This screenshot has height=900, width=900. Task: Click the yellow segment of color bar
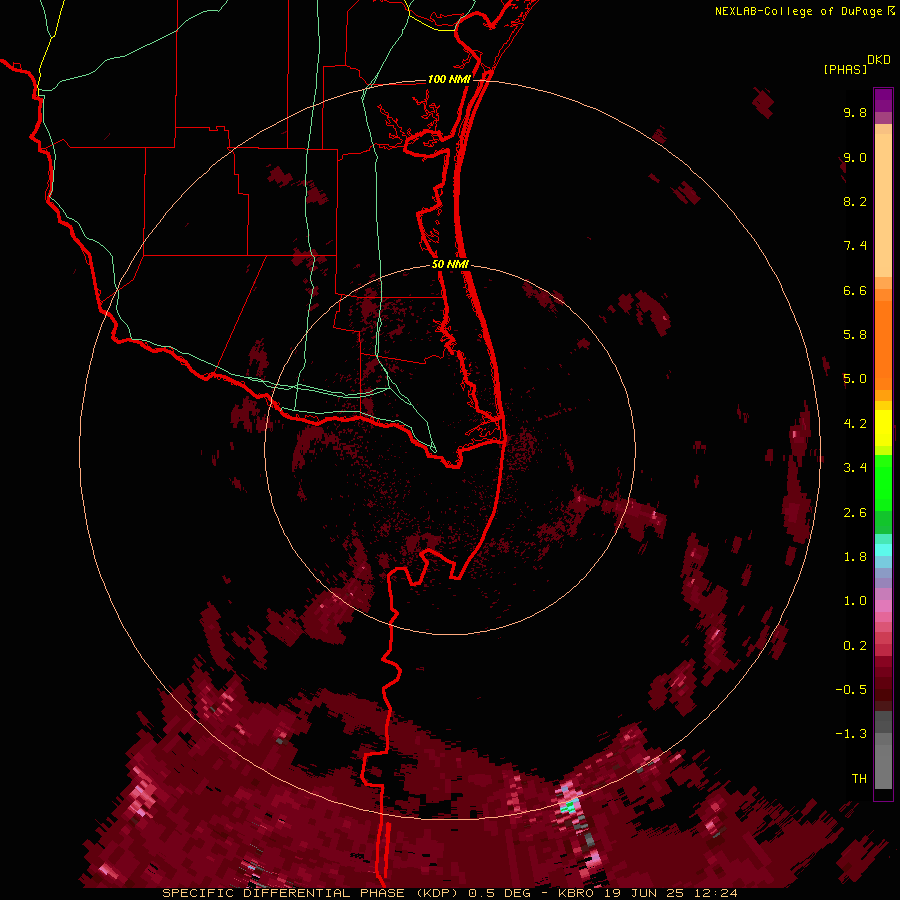(x=883, y=428)
